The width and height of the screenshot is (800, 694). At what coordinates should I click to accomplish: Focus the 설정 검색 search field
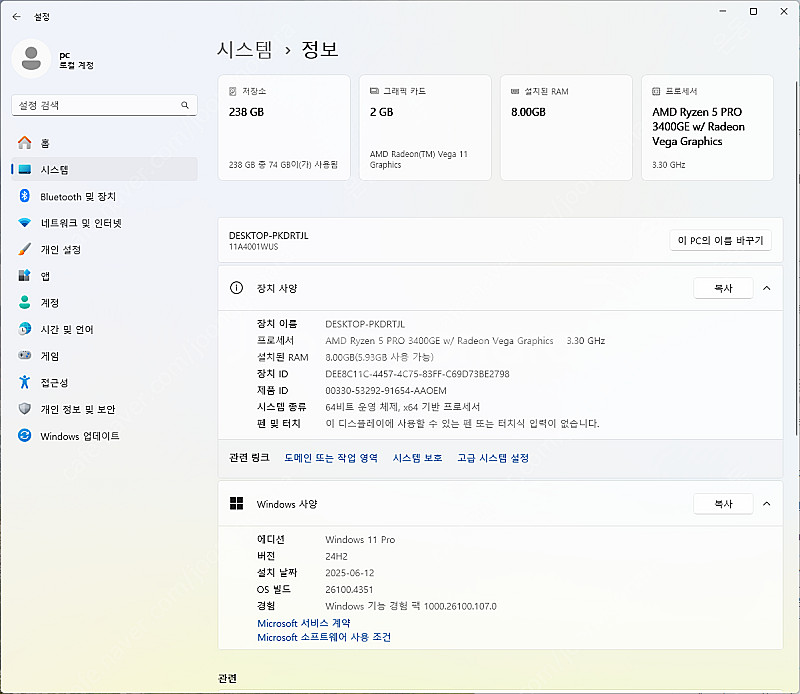[104, 105]
